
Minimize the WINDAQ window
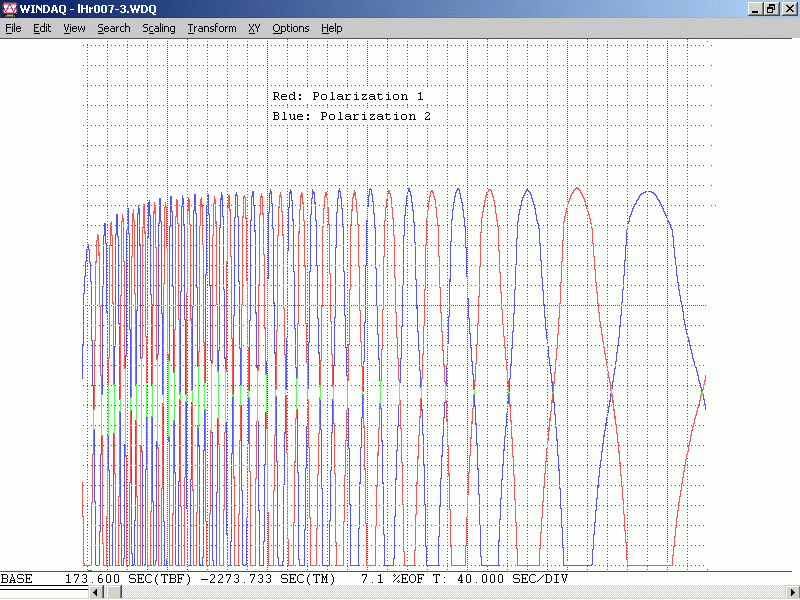point(753,9)
